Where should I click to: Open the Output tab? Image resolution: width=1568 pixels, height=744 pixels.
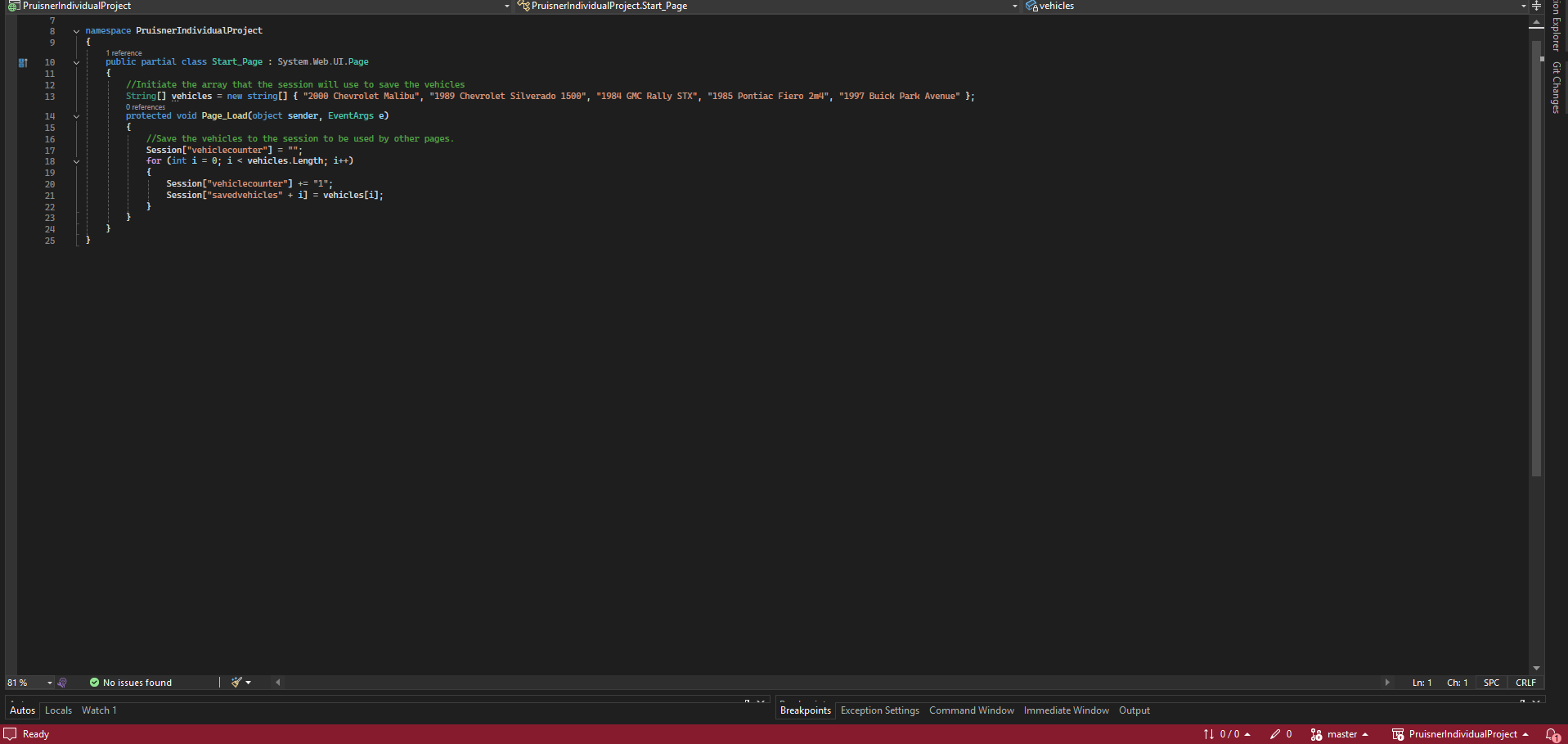tap(1134, 710)
